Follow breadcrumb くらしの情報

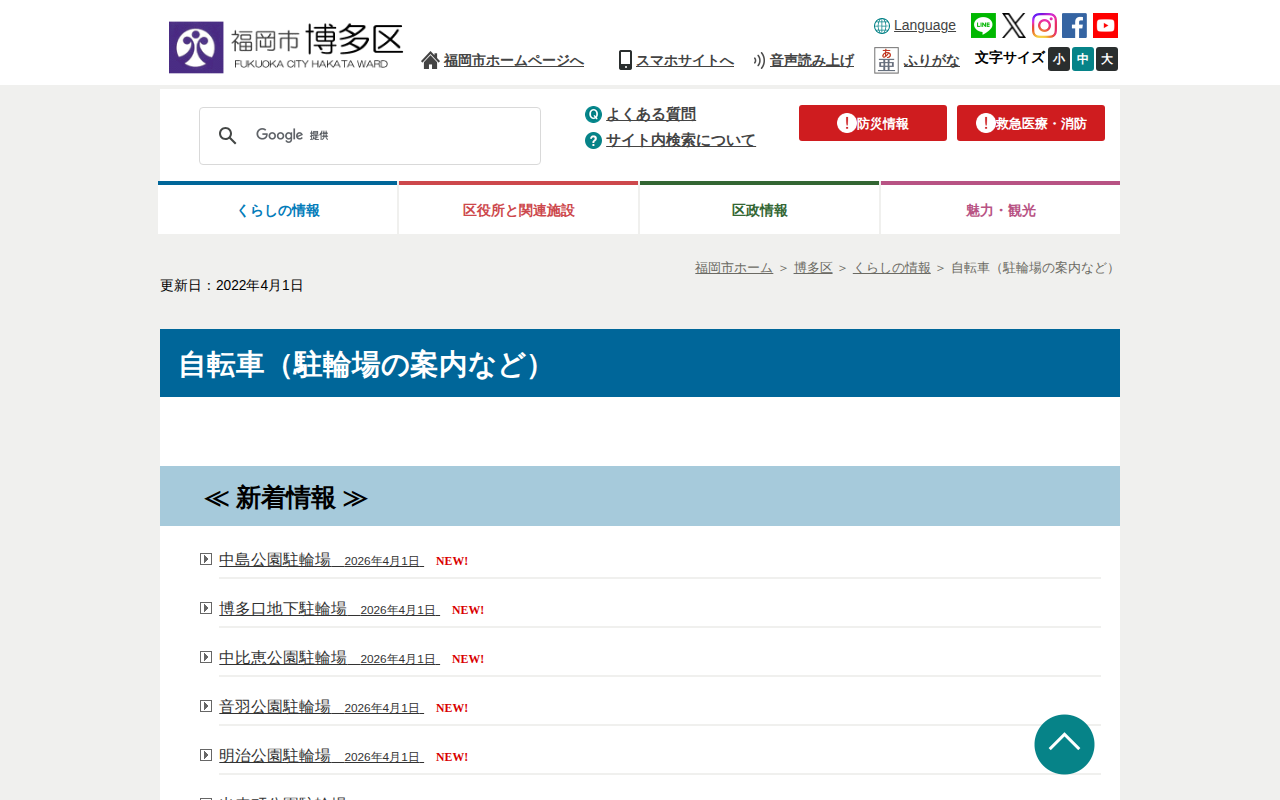click(x=892, y=268)
